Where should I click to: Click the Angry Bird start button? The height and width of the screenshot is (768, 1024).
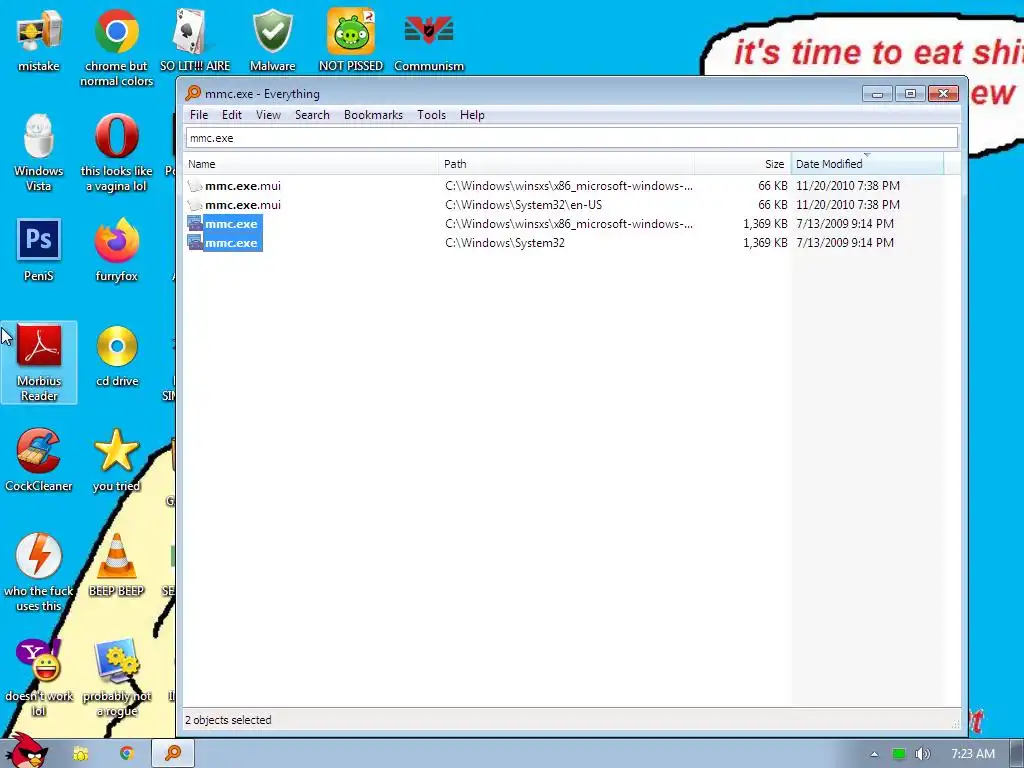pos(28,751)
